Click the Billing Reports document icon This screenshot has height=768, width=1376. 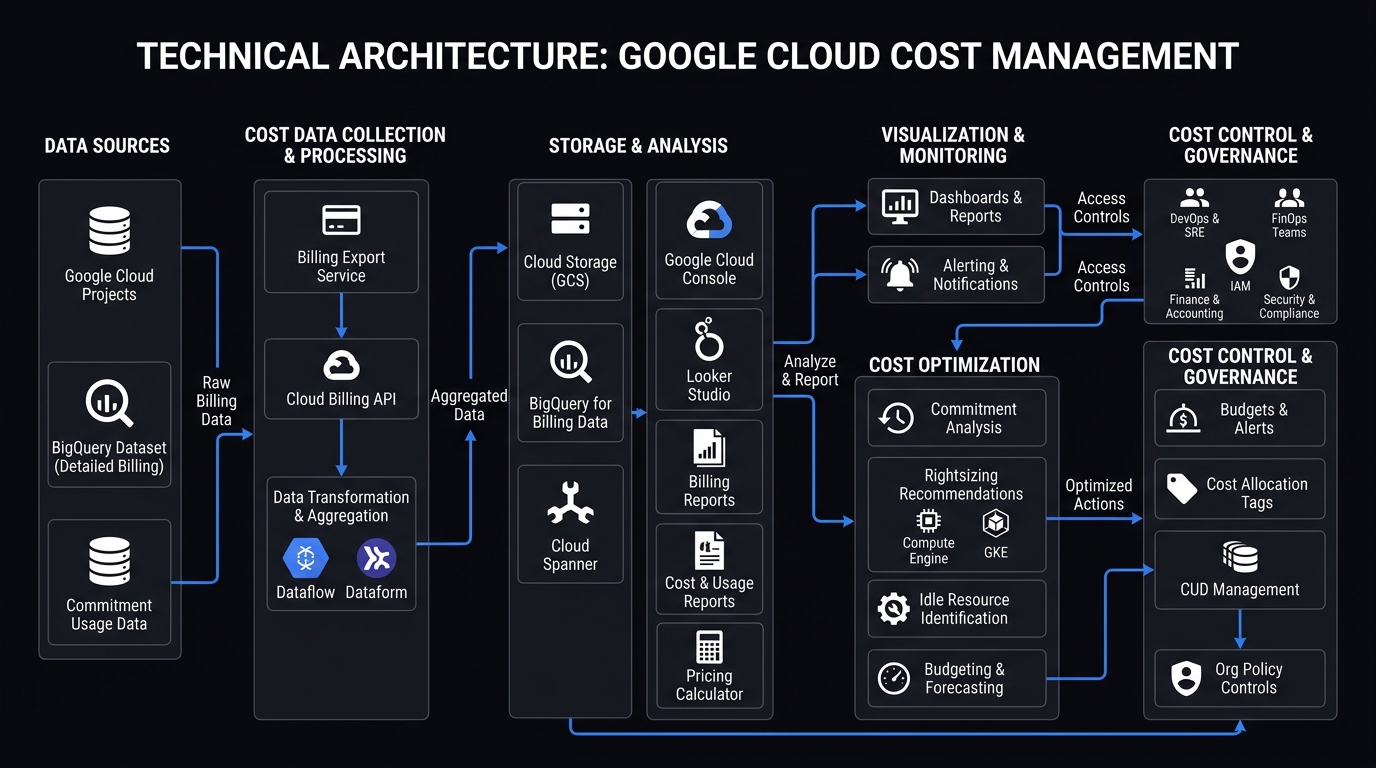pos(709,448)
